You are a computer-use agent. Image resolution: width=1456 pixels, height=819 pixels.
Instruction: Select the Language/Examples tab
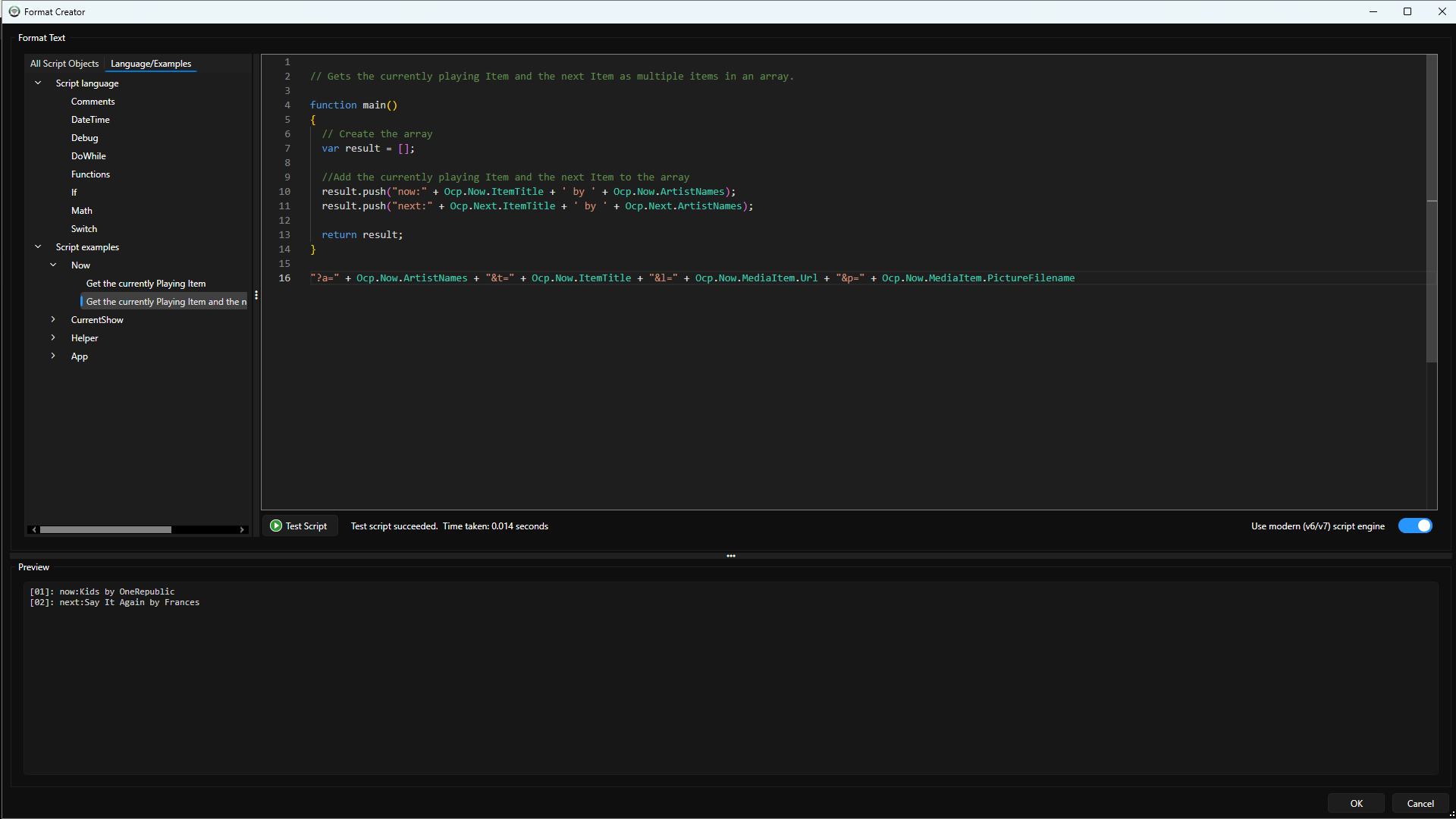(x=151, y=64)
